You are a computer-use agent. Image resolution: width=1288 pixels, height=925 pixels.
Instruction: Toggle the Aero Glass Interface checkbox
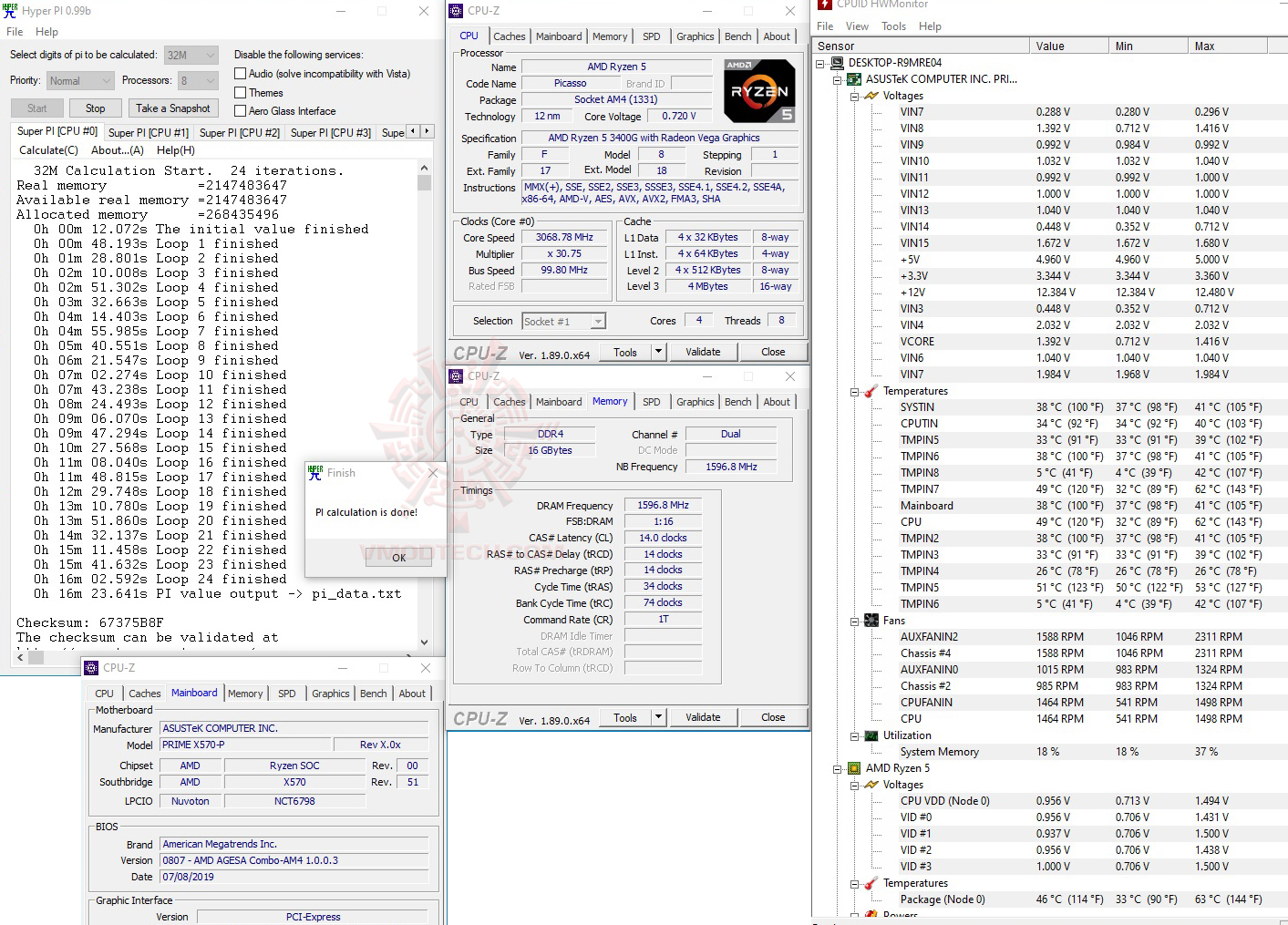pos(241,111)
